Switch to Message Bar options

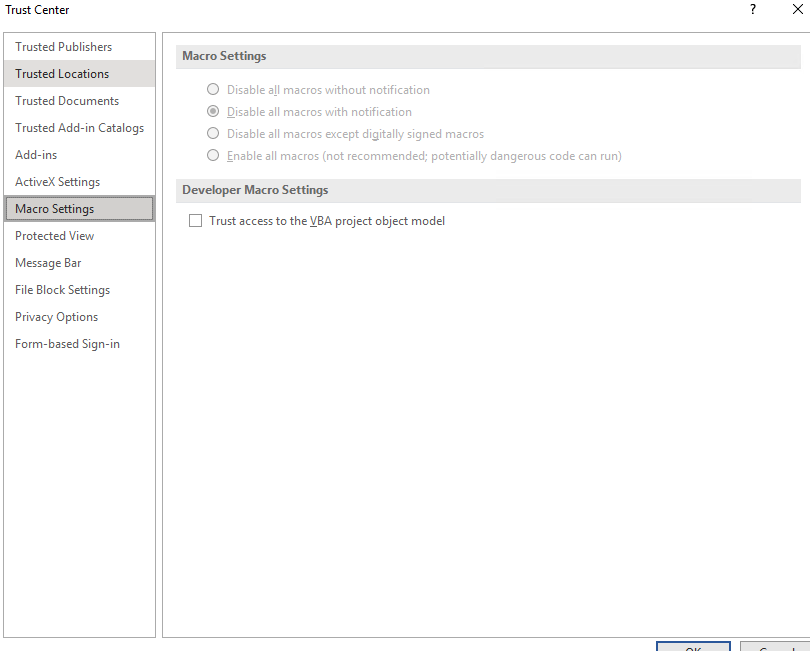pos(79,262)
